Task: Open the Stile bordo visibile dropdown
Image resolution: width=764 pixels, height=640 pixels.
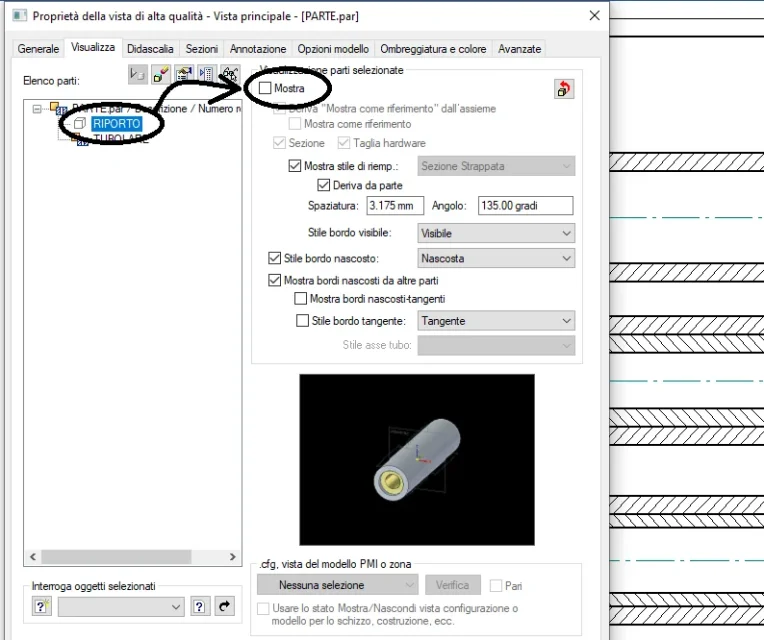Action: click(496, 233)
